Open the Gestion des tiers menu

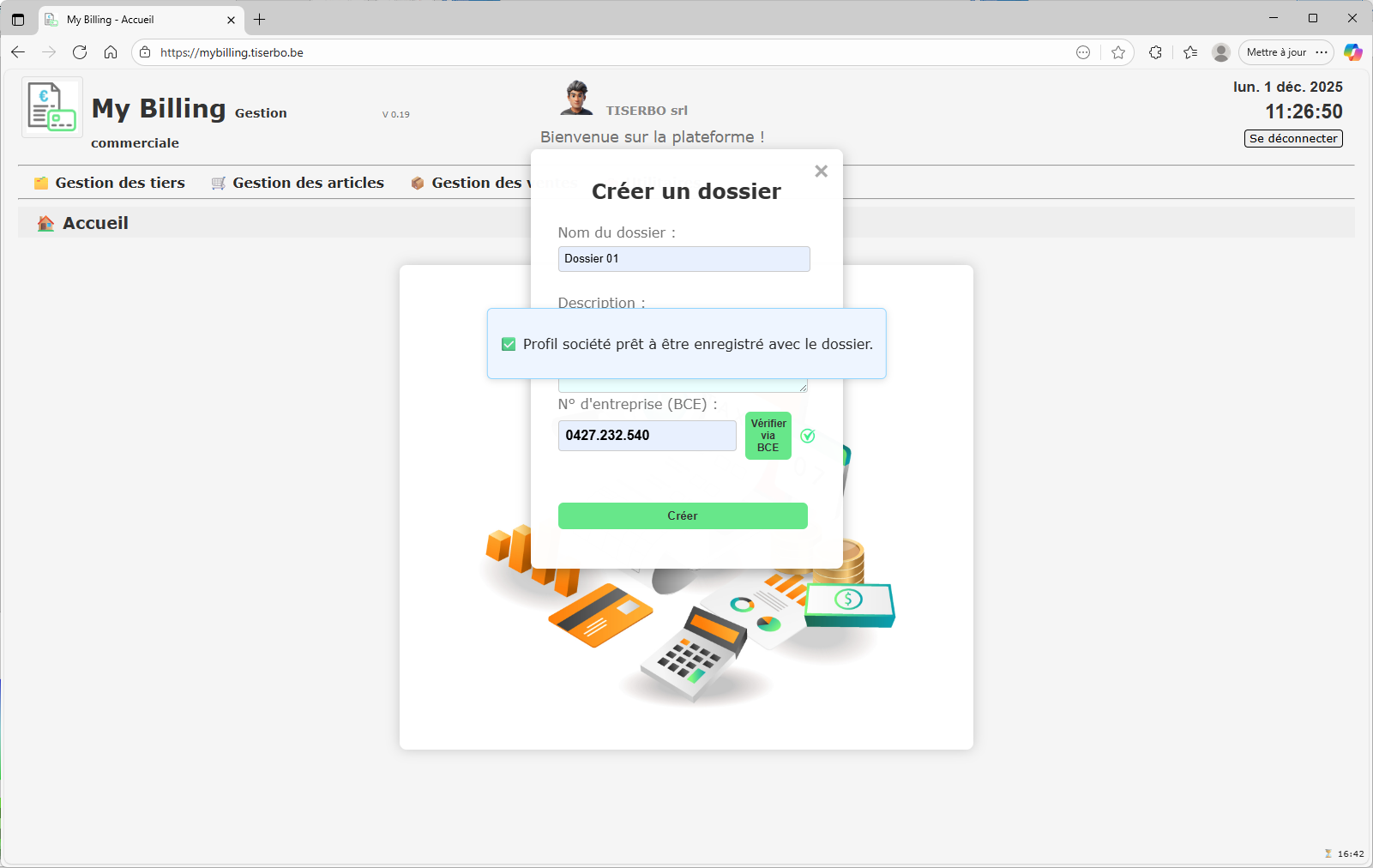coord(110,183)
